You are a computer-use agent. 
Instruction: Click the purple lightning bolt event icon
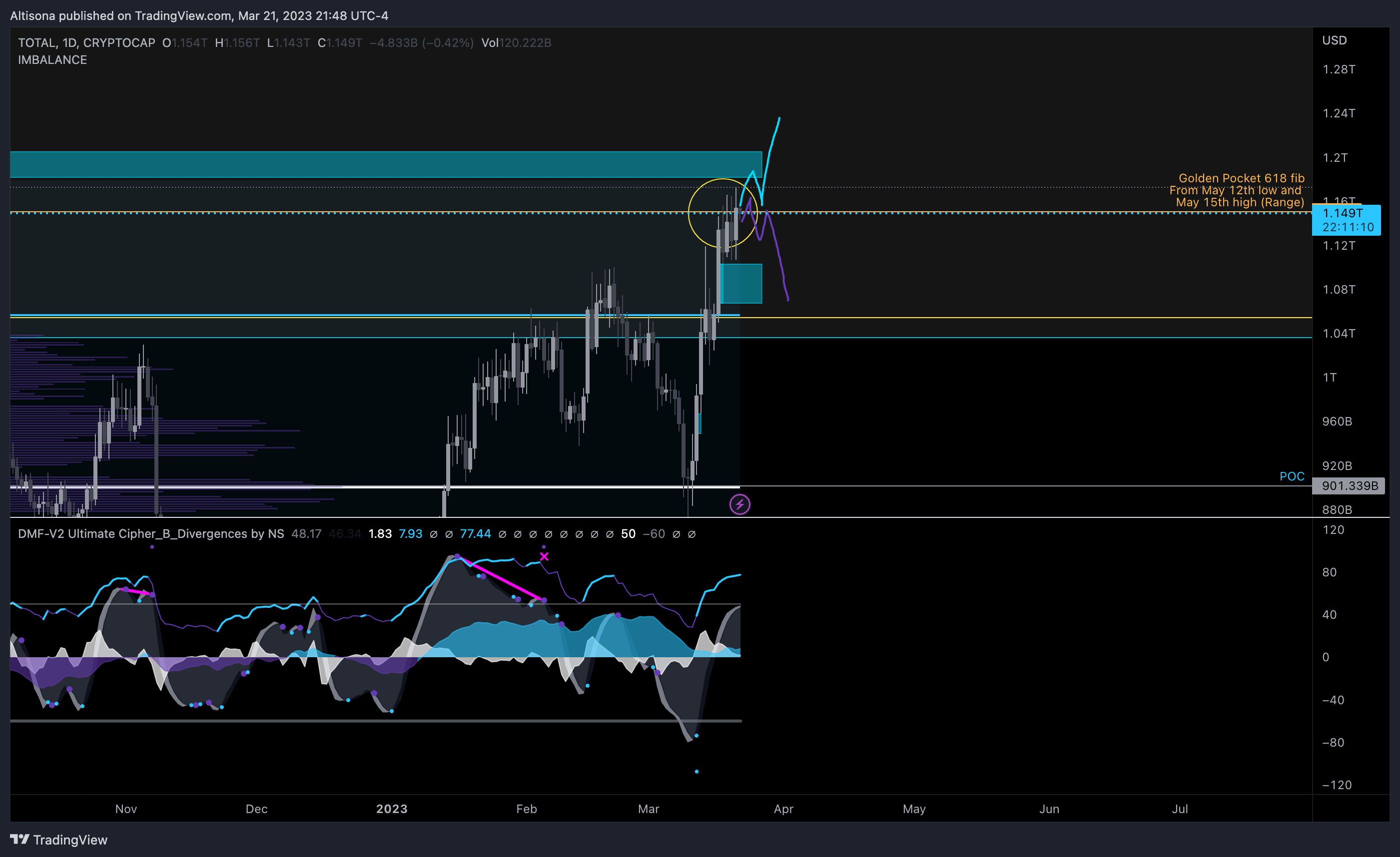coord(739,504)
